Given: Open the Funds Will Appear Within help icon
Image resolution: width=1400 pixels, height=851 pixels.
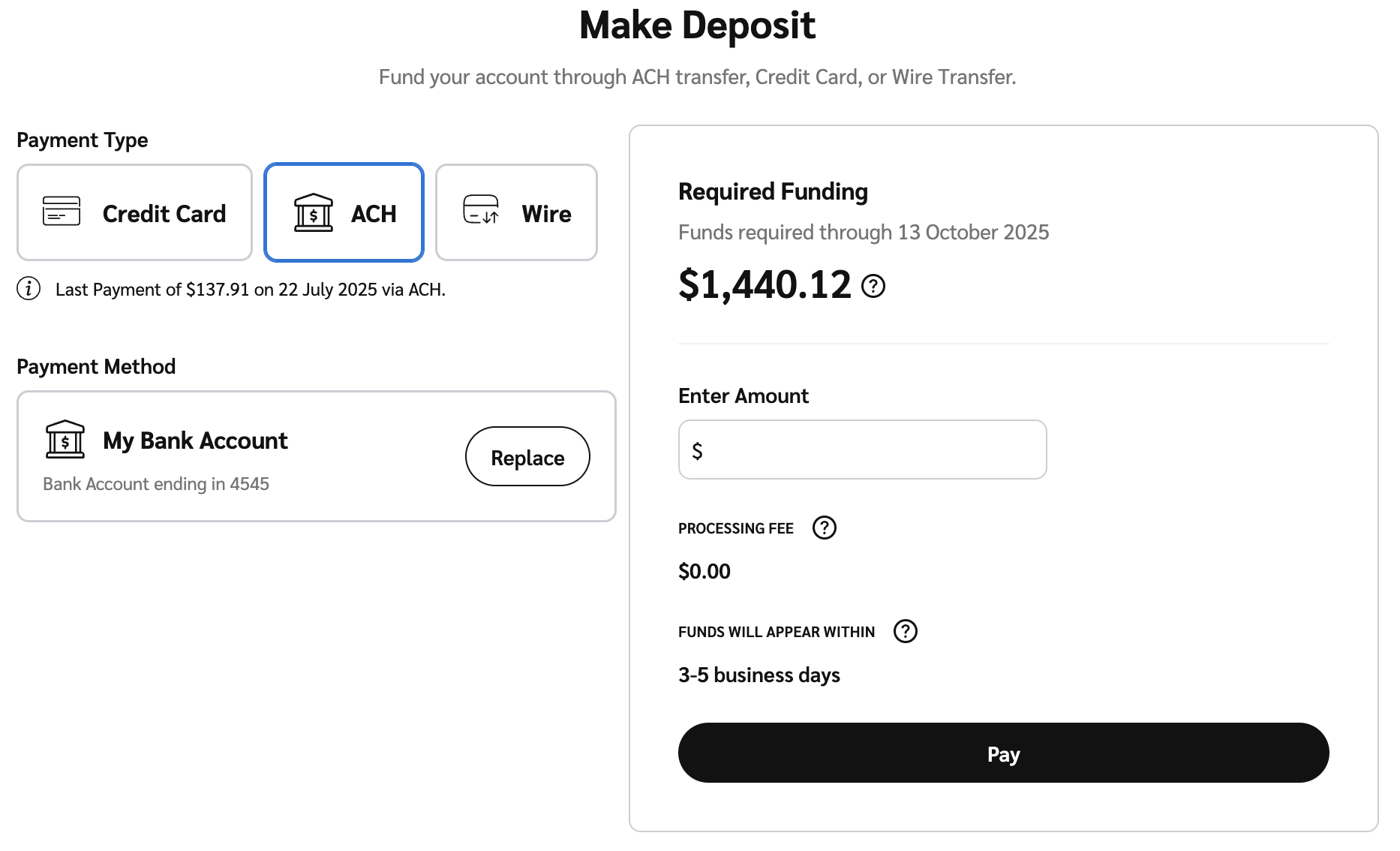Looking at the screenshot, I should (905, 631).
